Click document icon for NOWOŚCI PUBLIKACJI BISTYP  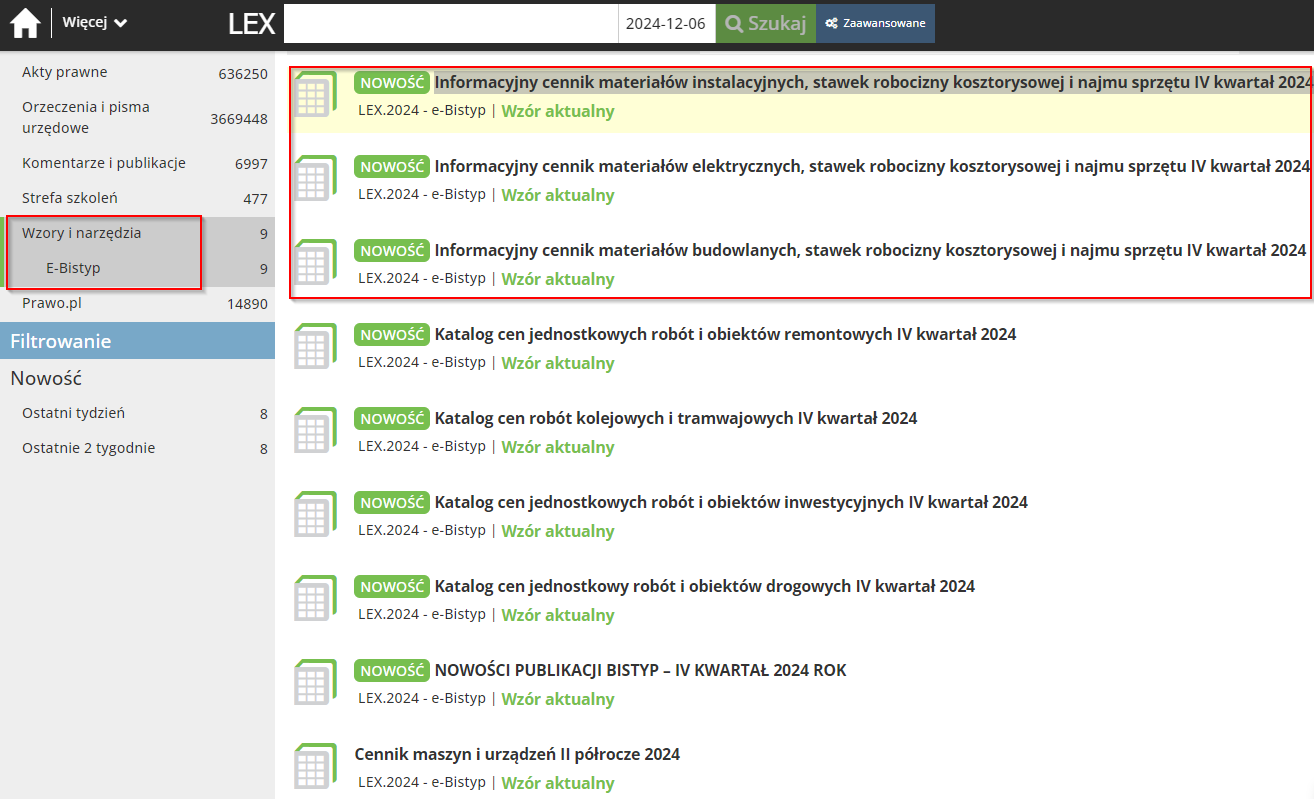point(315,683)
